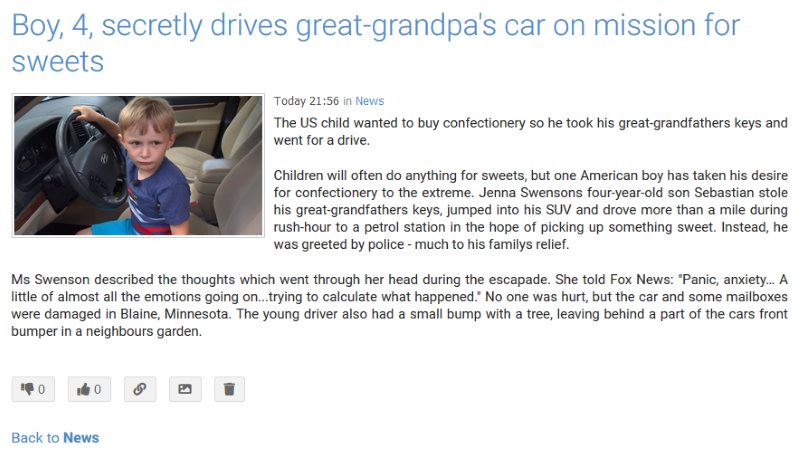Click the 'Today 21:56' timestamp
Image resolution: width=800 pixels, height=469 pixels.
(306, 101)
